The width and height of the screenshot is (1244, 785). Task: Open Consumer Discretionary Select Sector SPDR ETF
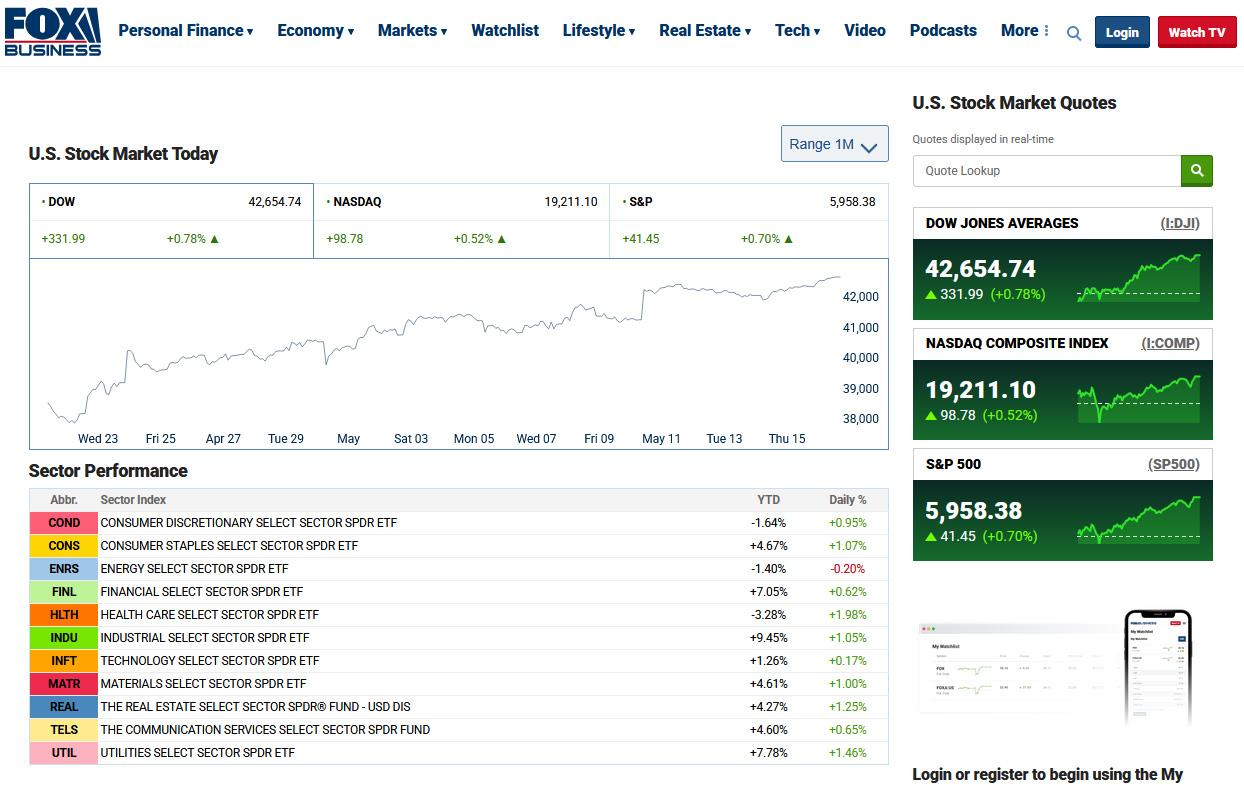(249, 523)
